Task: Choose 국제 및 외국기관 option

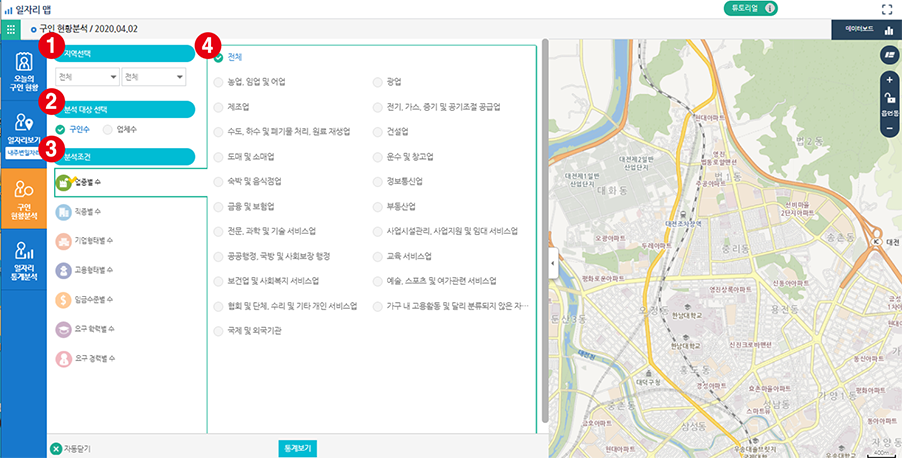Action: (x=247, y=331)
